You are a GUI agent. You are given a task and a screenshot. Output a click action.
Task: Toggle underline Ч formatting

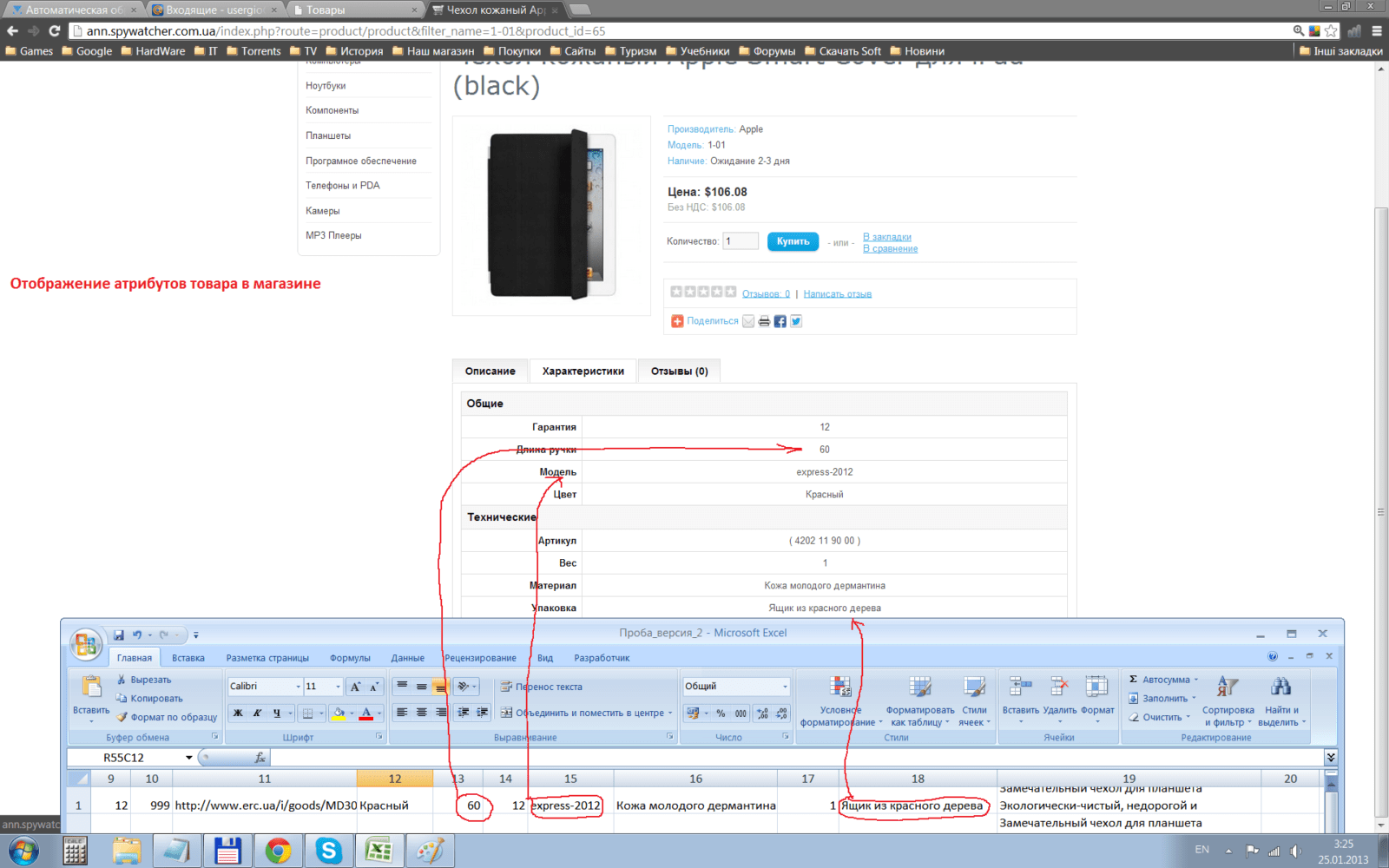tap(276, 713)
